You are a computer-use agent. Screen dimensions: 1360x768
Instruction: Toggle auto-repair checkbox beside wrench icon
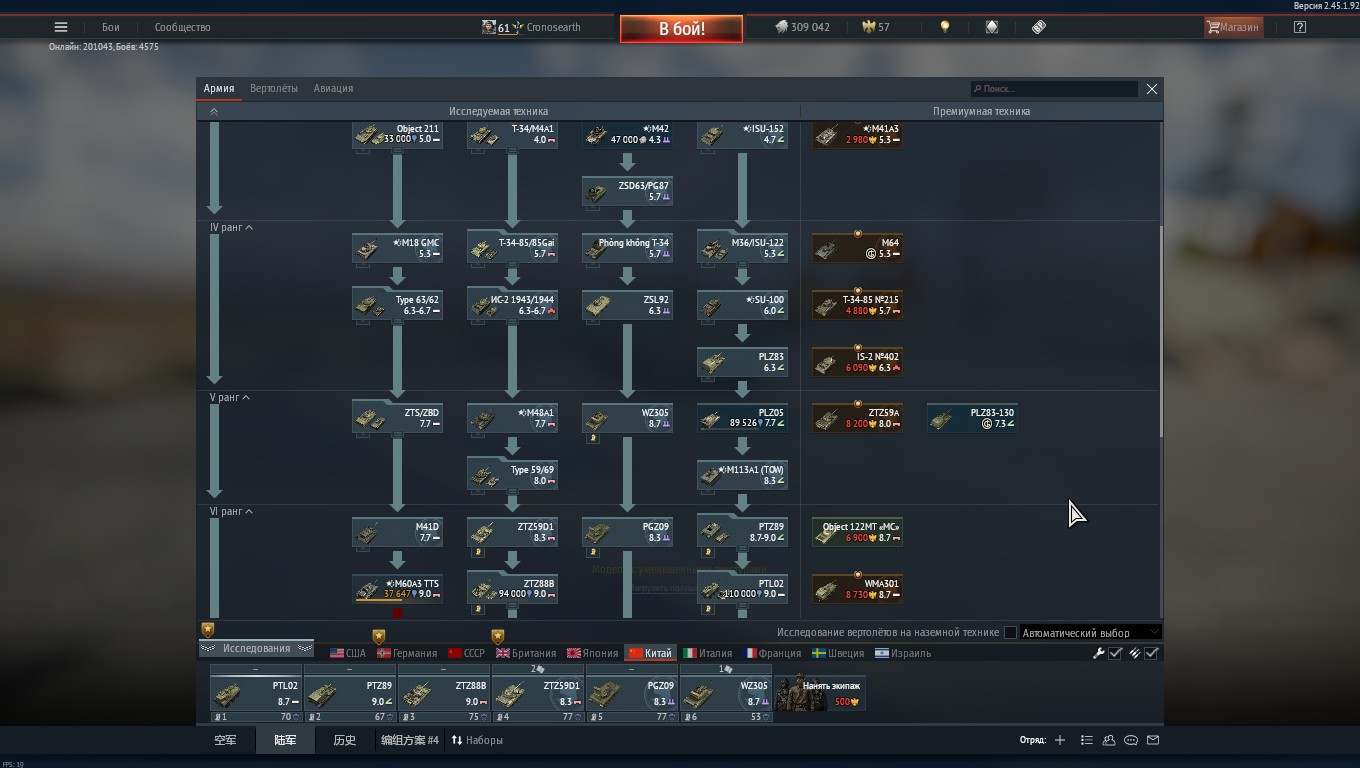pos(1115,653)
